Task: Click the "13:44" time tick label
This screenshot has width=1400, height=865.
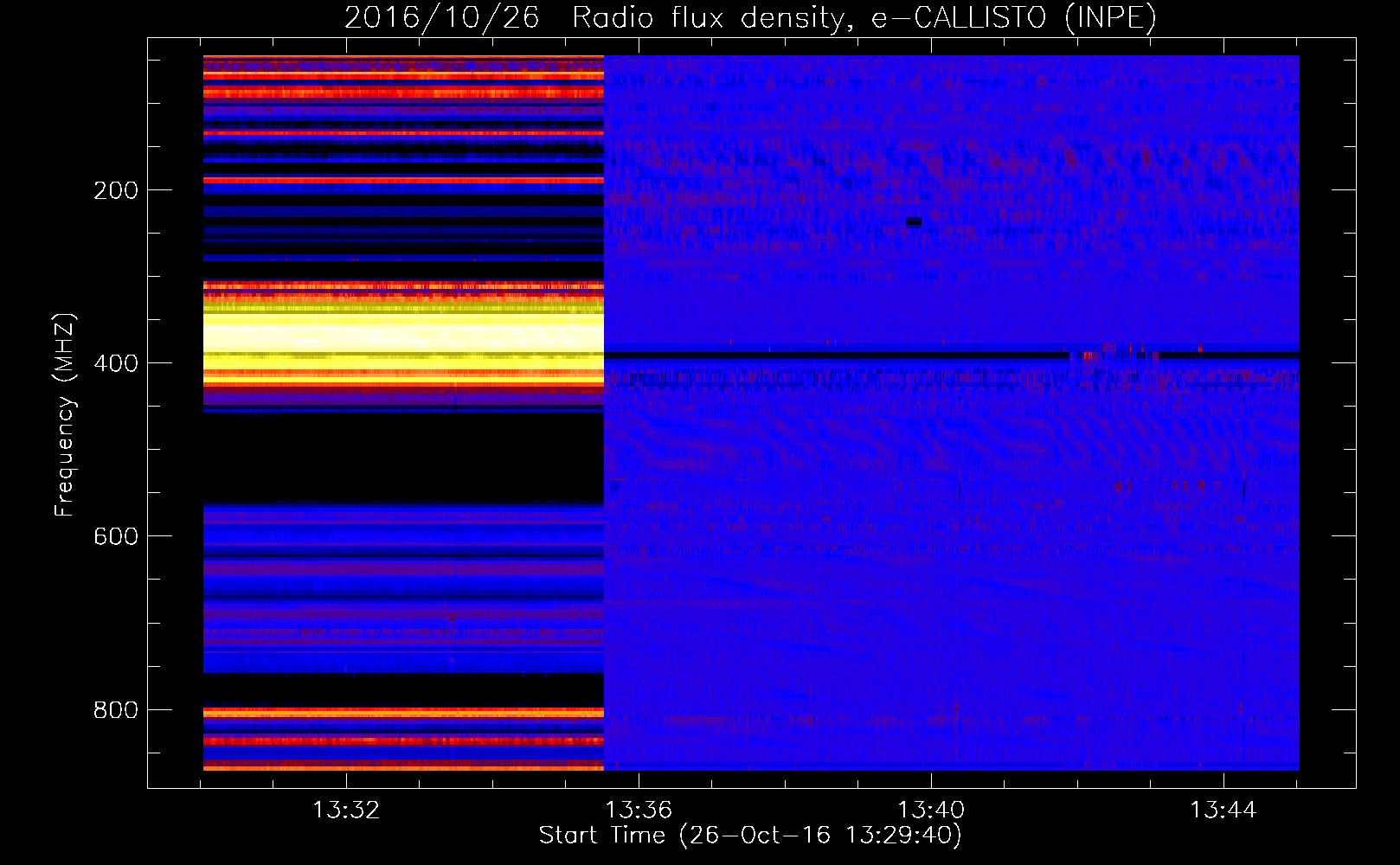Action: (1223, 811)
